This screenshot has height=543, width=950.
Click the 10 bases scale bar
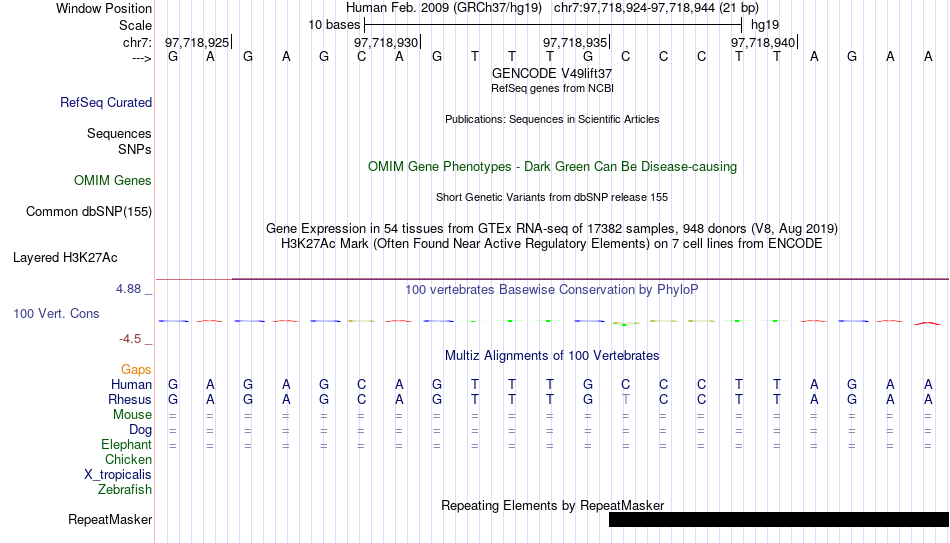coord(553,25)
